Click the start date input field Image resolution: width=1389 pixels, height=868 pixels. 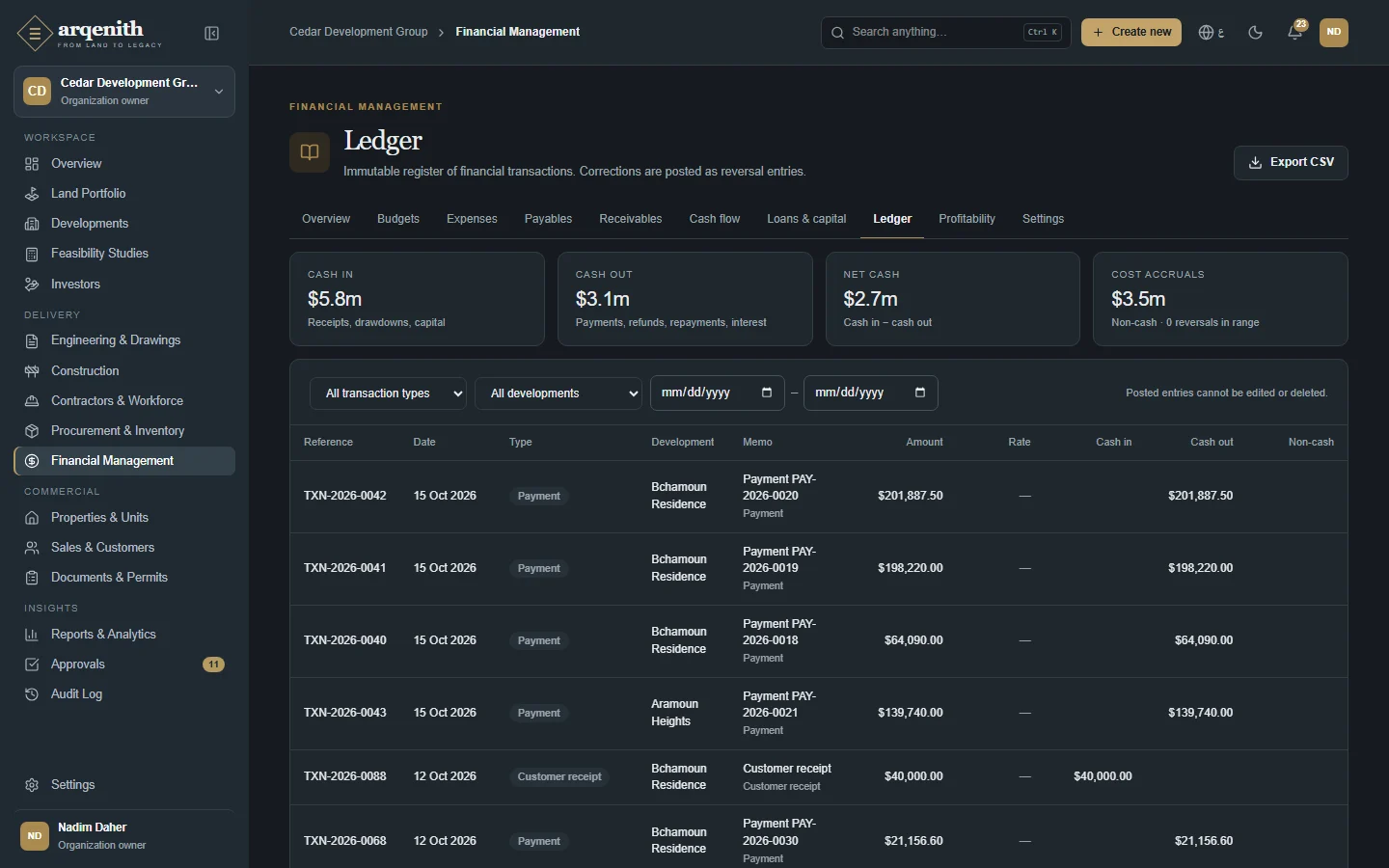tap(718, 393)
